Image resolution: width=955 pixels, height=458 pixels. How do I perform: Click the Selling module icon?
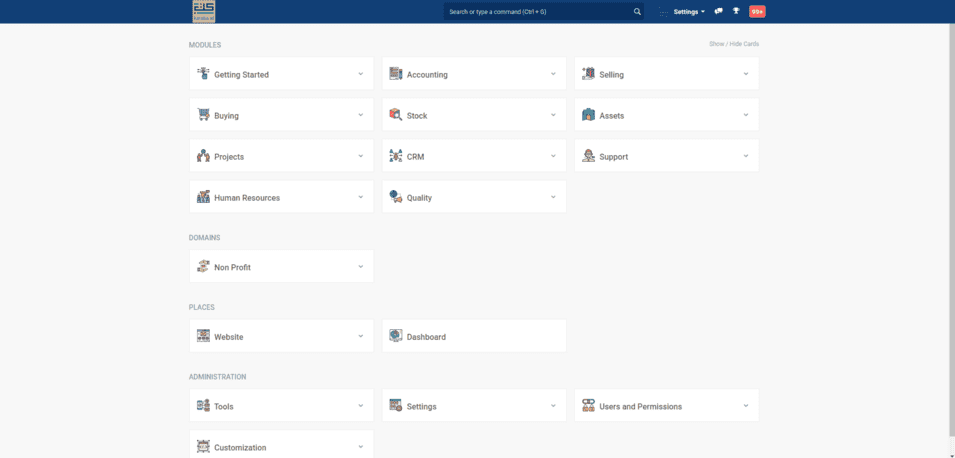pos(588,74)
